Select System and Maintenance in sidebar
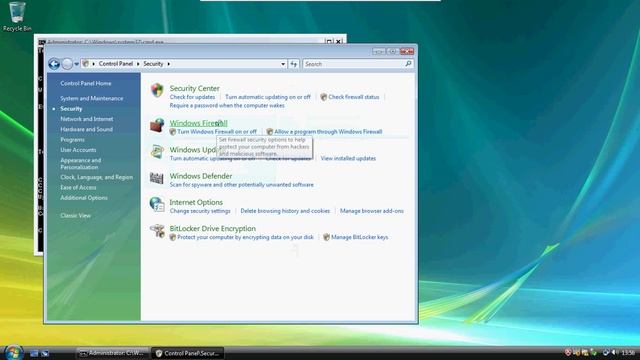 pos(91,98)
